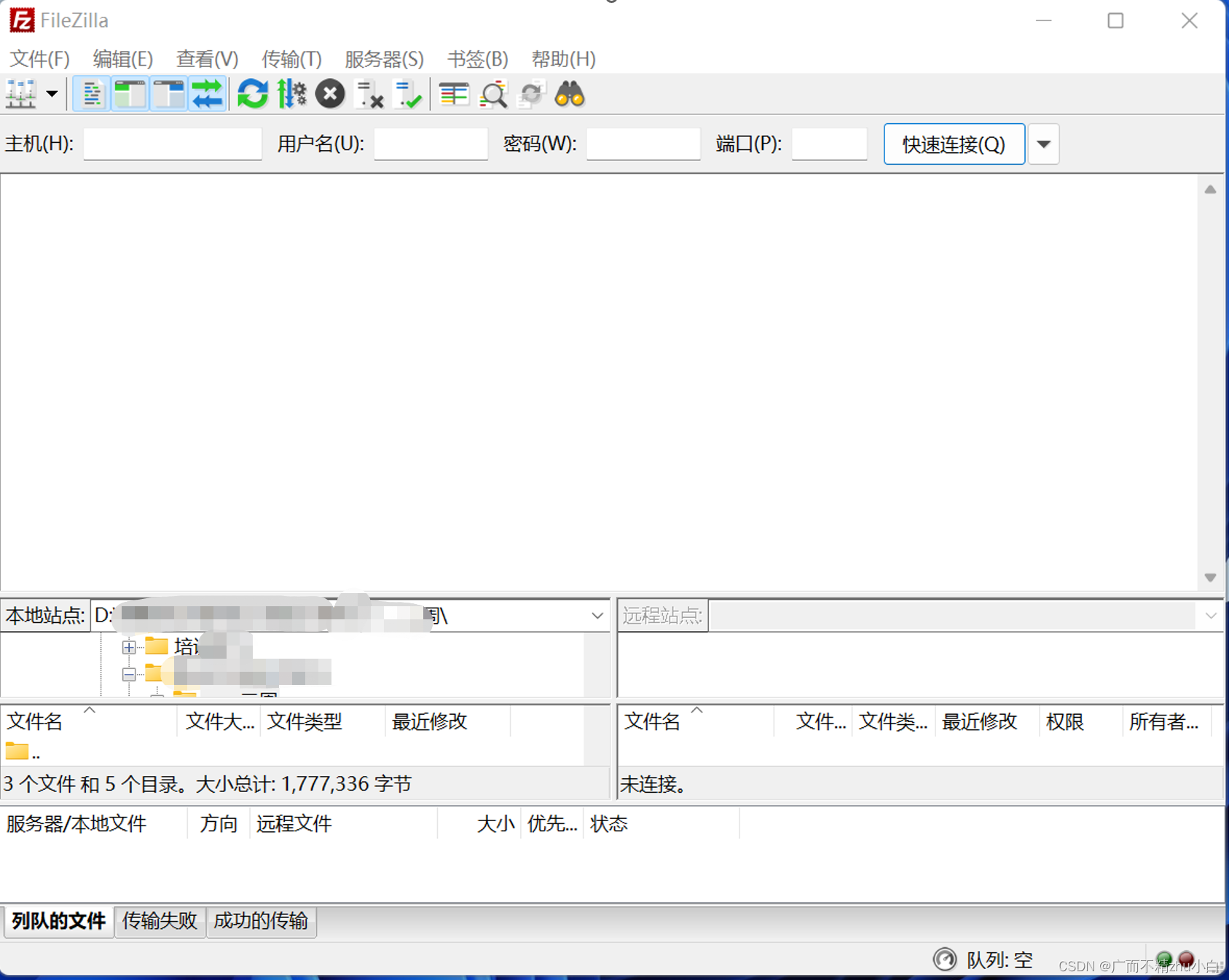Open the Site Manager dropdown arrow
1229x980 pixels.
tap(52, 94)
